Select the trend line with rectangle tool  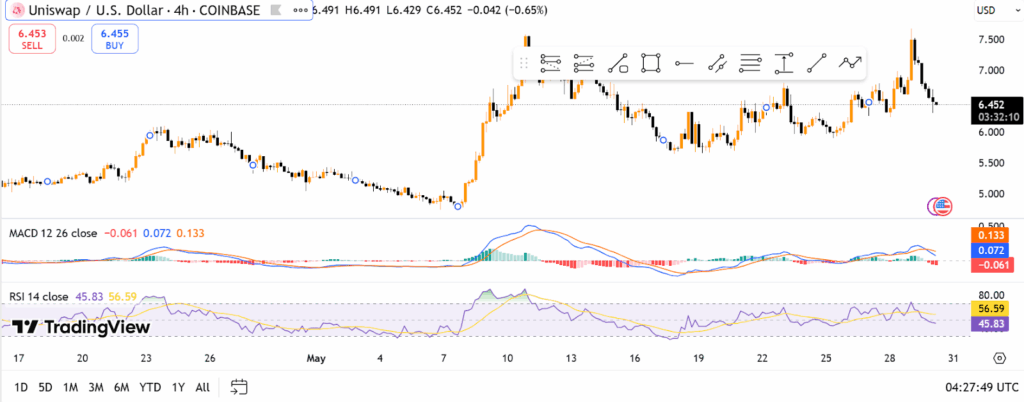pos(618,63)
